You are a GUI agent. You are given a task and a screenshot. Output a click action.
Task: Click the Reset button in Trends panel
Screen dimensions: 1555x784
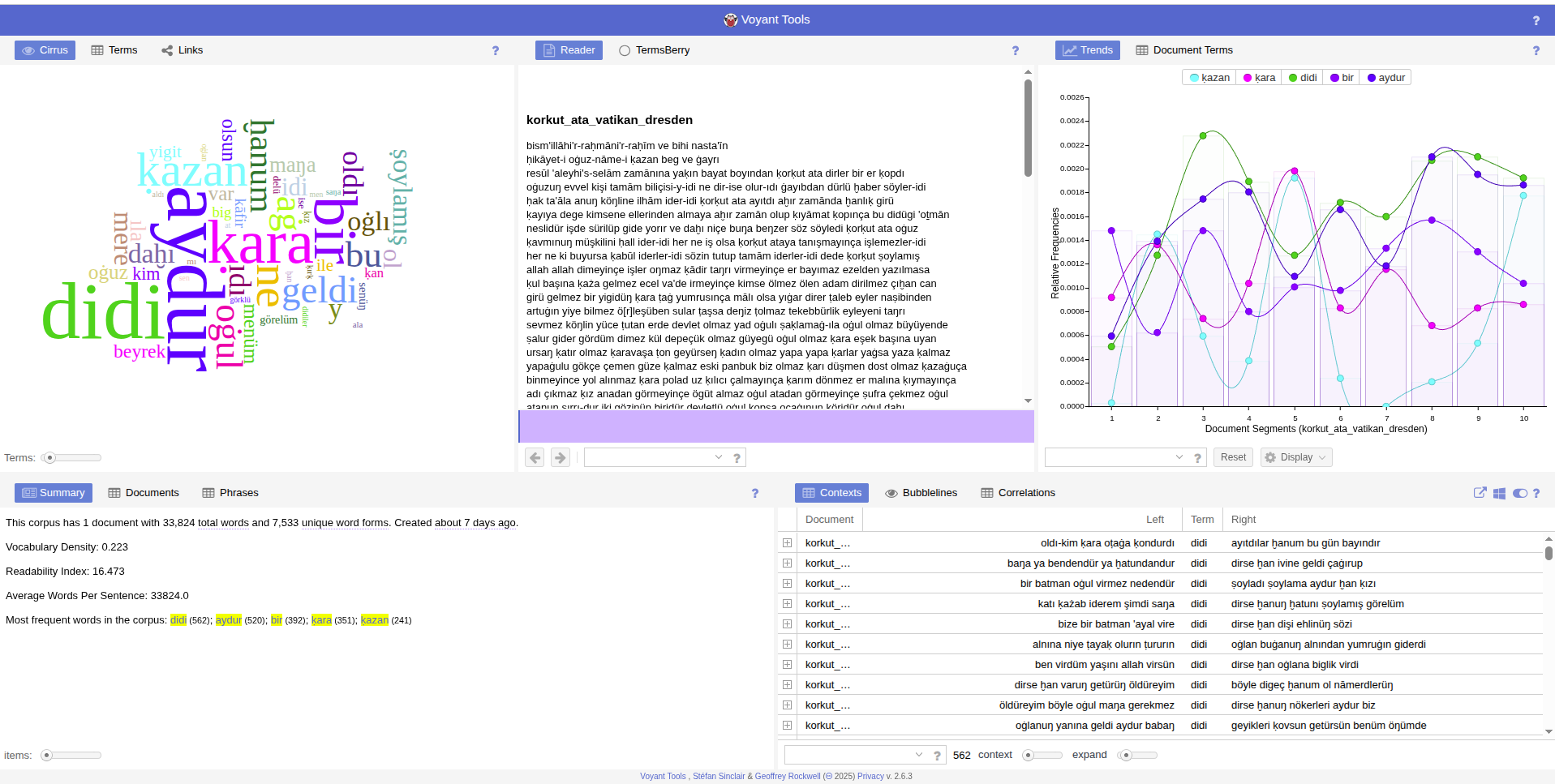coord(1233,457)
